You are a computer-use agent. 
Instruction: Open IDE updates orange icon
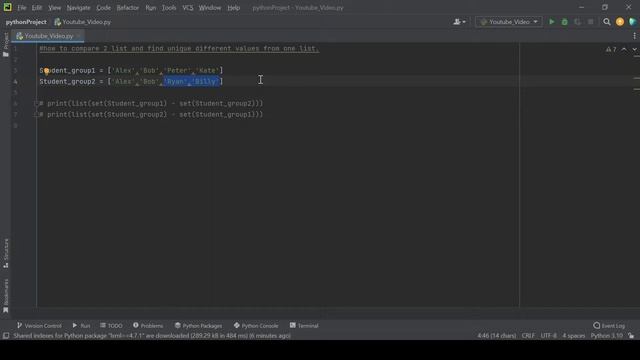pyautogui.click(x=620, y=22)
